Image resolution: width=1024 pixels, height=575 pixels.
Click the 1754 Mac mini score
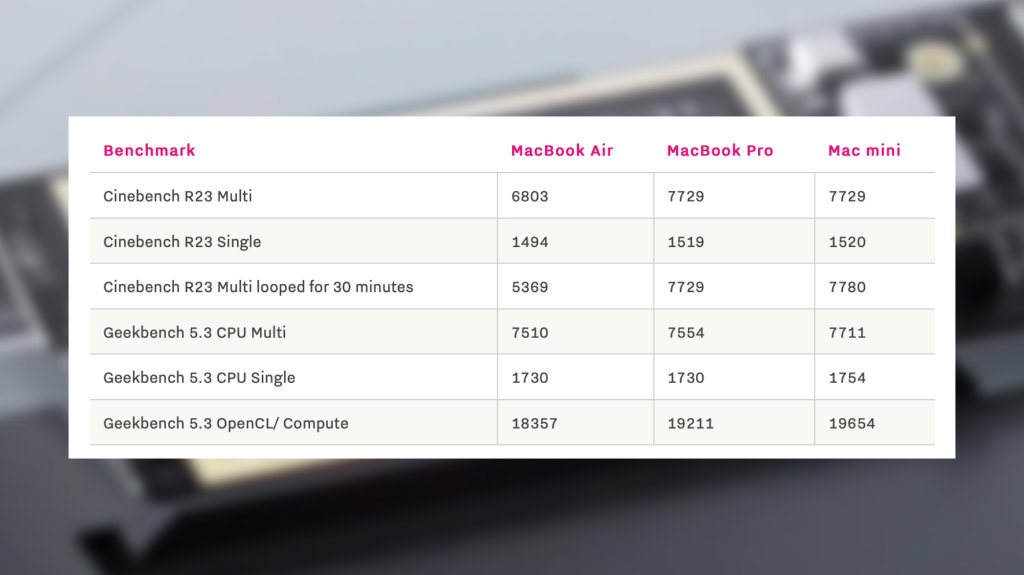tap(847, 378)
